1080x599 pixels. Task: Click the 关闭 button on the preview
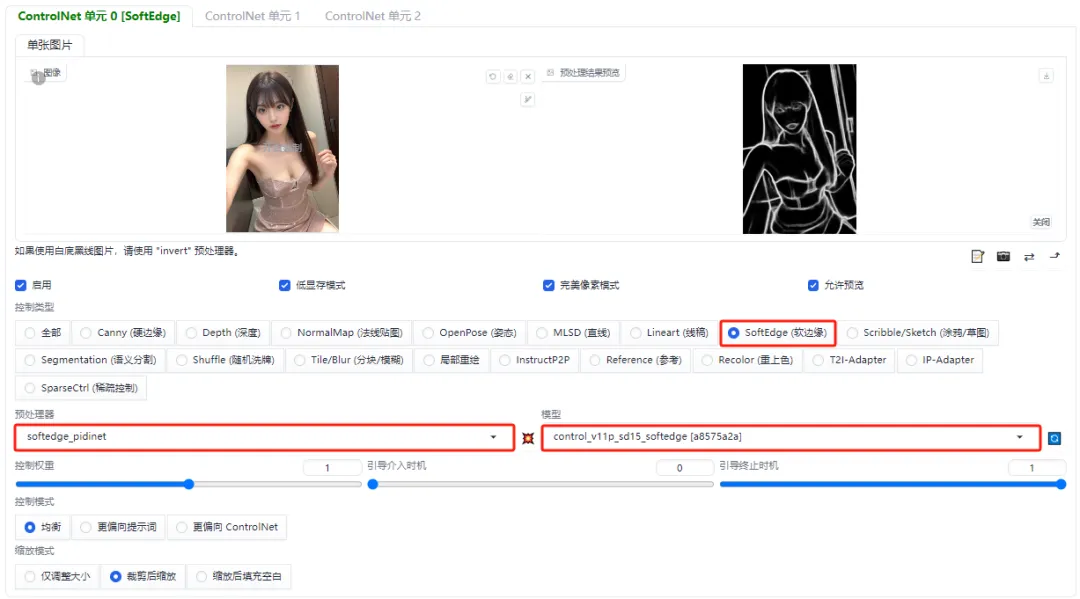[1042, 222]
